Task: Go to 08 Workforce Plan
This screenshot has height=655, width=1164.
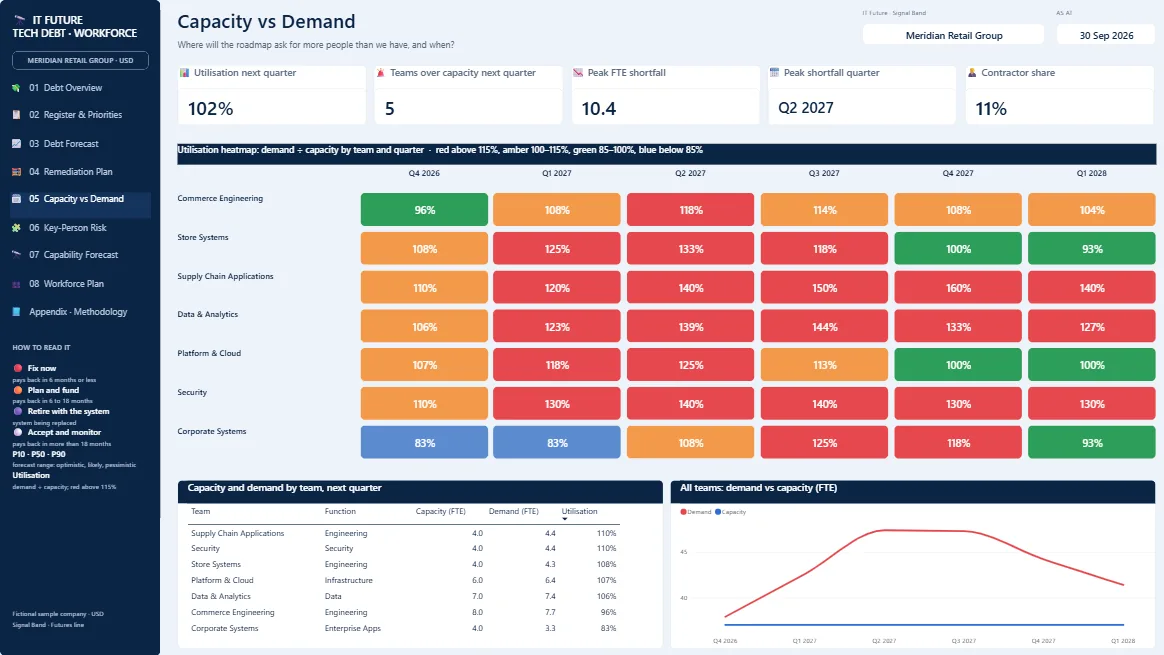Action: tap(66, 284)
